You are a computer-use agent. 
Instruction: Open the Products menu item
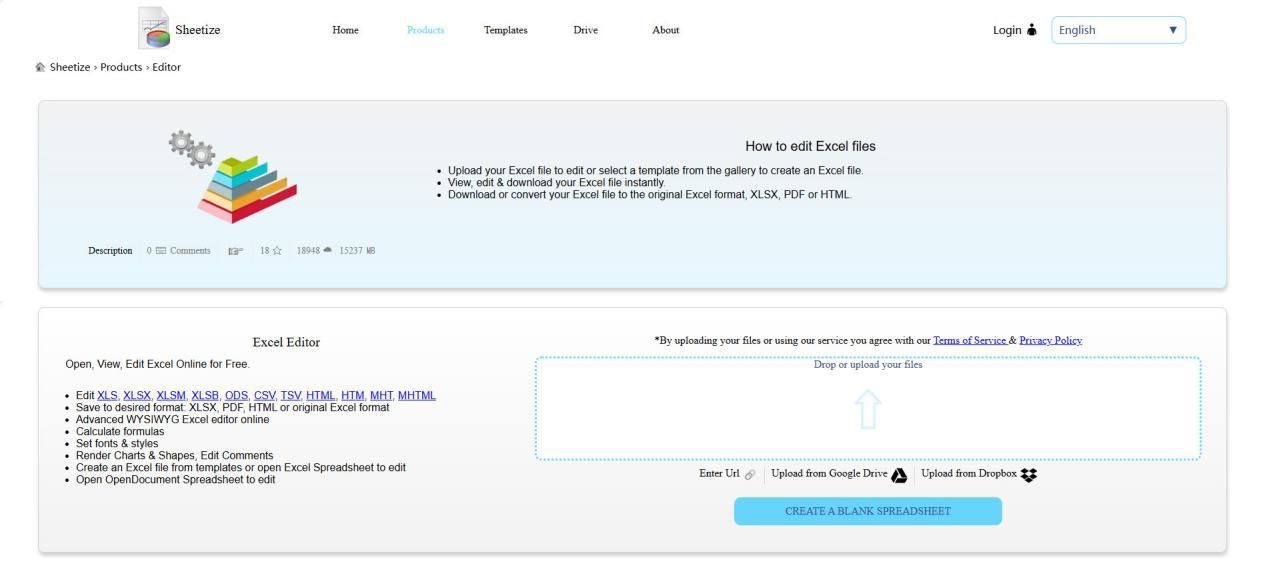(426, 30)
